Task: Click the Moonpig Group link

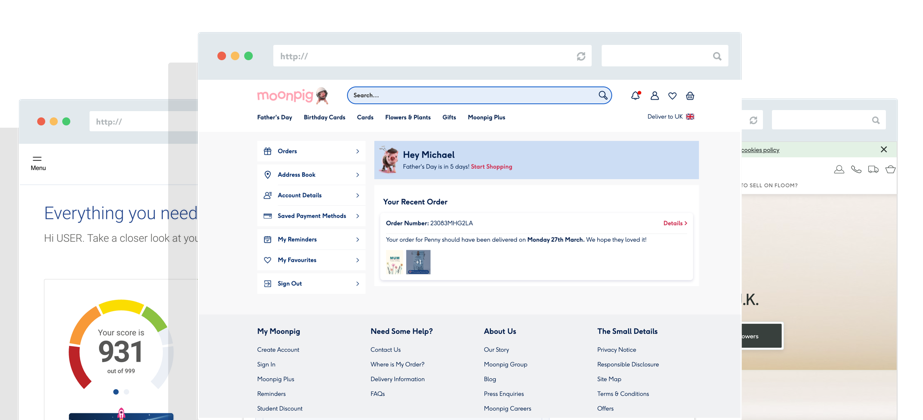Action: [506, 365]
